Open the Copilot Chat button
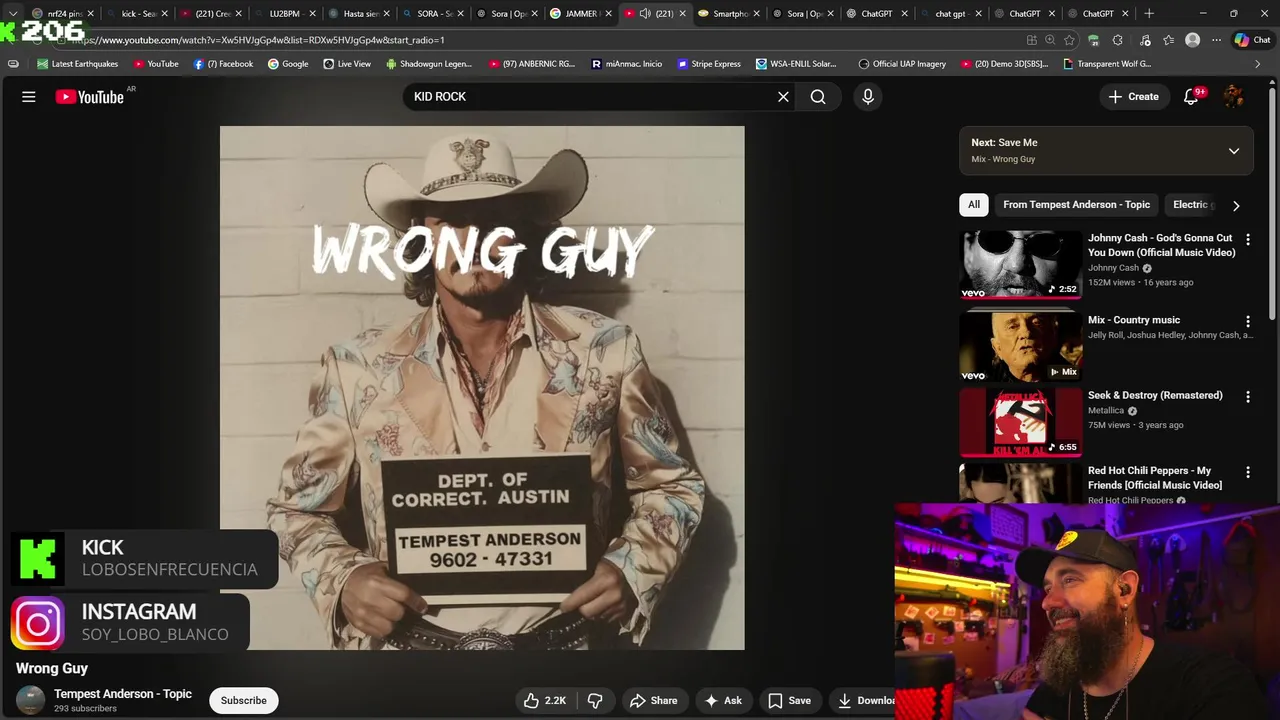The image size is (1280, 720). point(1253,40)
